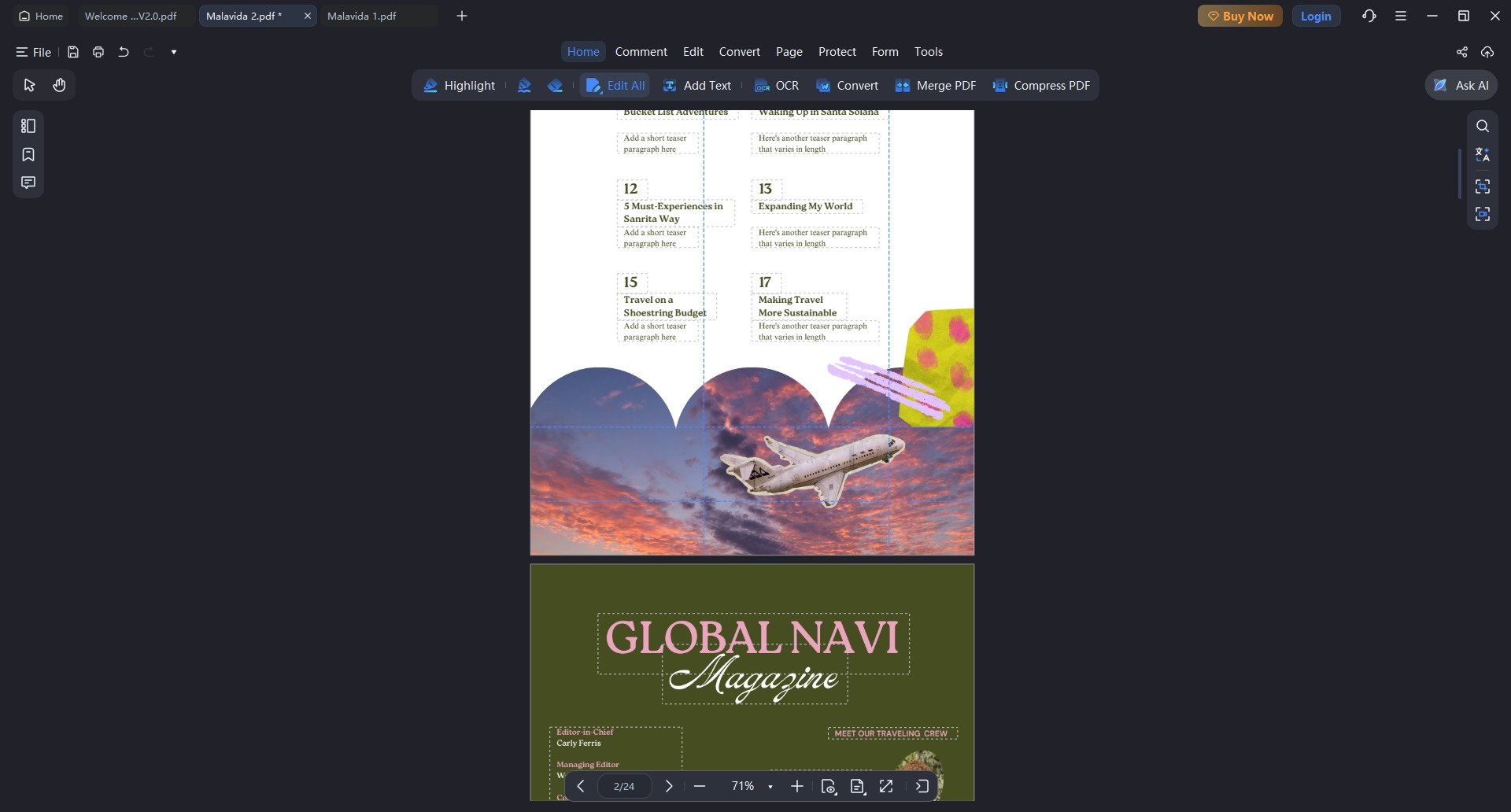Open the Convert ribbon tab

tap(740, 52)
